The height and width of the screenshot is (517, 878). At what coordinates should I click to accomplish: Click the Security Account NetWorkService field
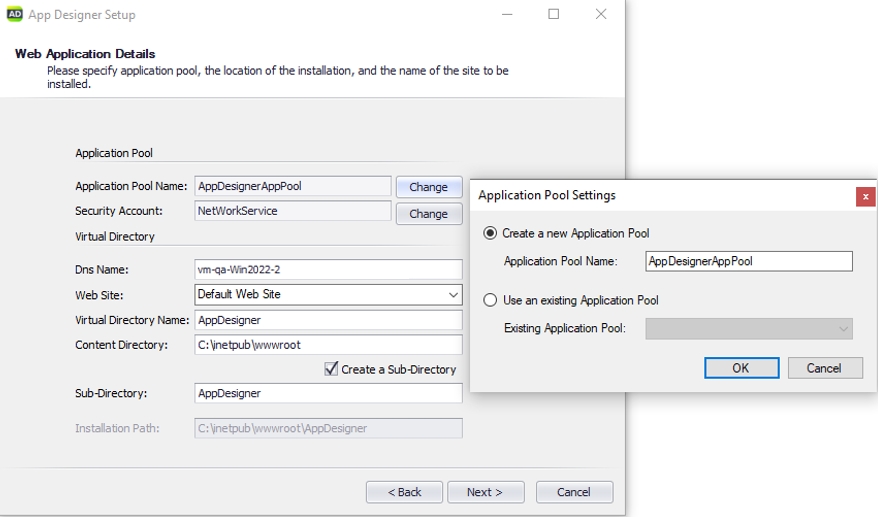(x=293, y=211)
